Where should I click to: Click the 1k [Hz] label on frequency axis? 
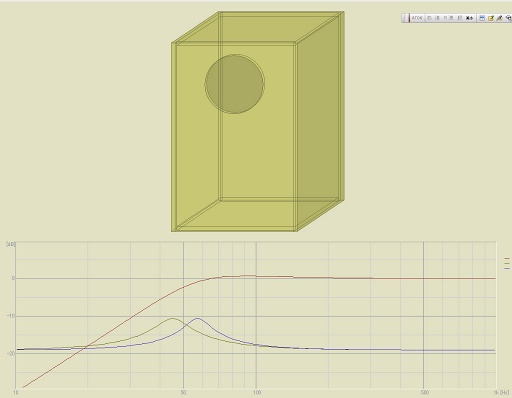[x=501, y=392]
